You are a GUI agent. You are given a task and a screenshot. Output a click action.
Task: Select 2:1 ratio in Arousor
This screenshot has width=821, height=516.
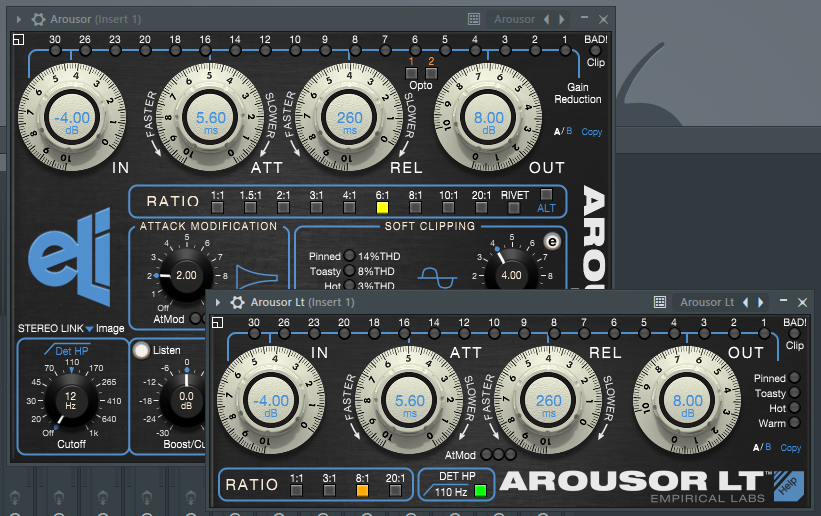pos(283,207)
